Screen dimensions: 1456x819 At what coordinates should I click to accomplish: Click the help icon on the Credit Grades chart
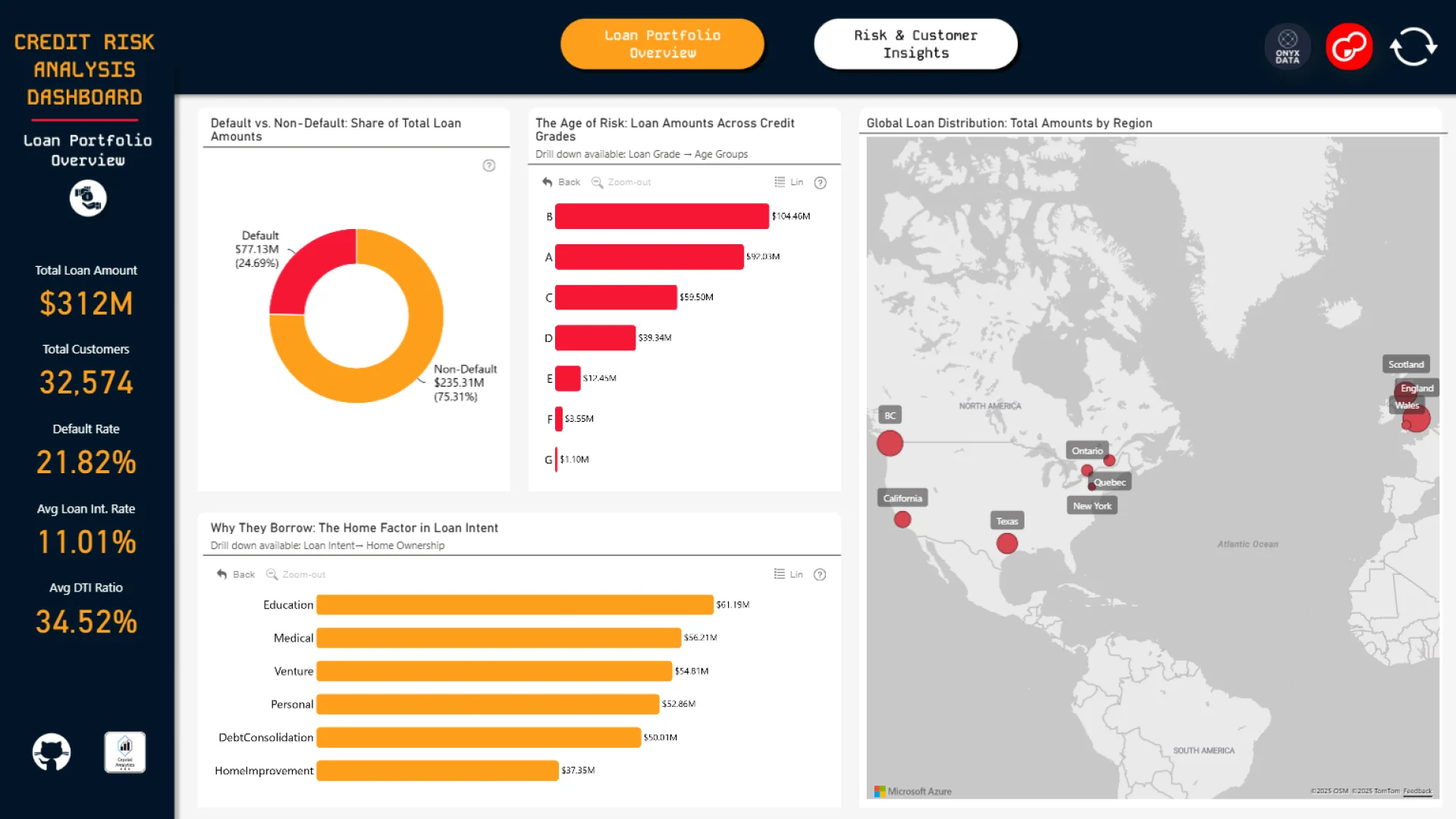point(820,183)
